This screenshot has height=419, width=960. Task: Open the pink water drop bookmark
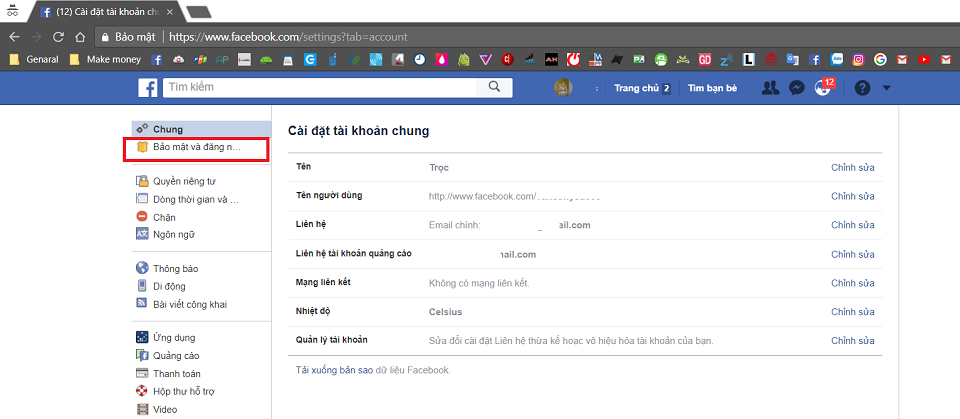(x=441, y=59)
